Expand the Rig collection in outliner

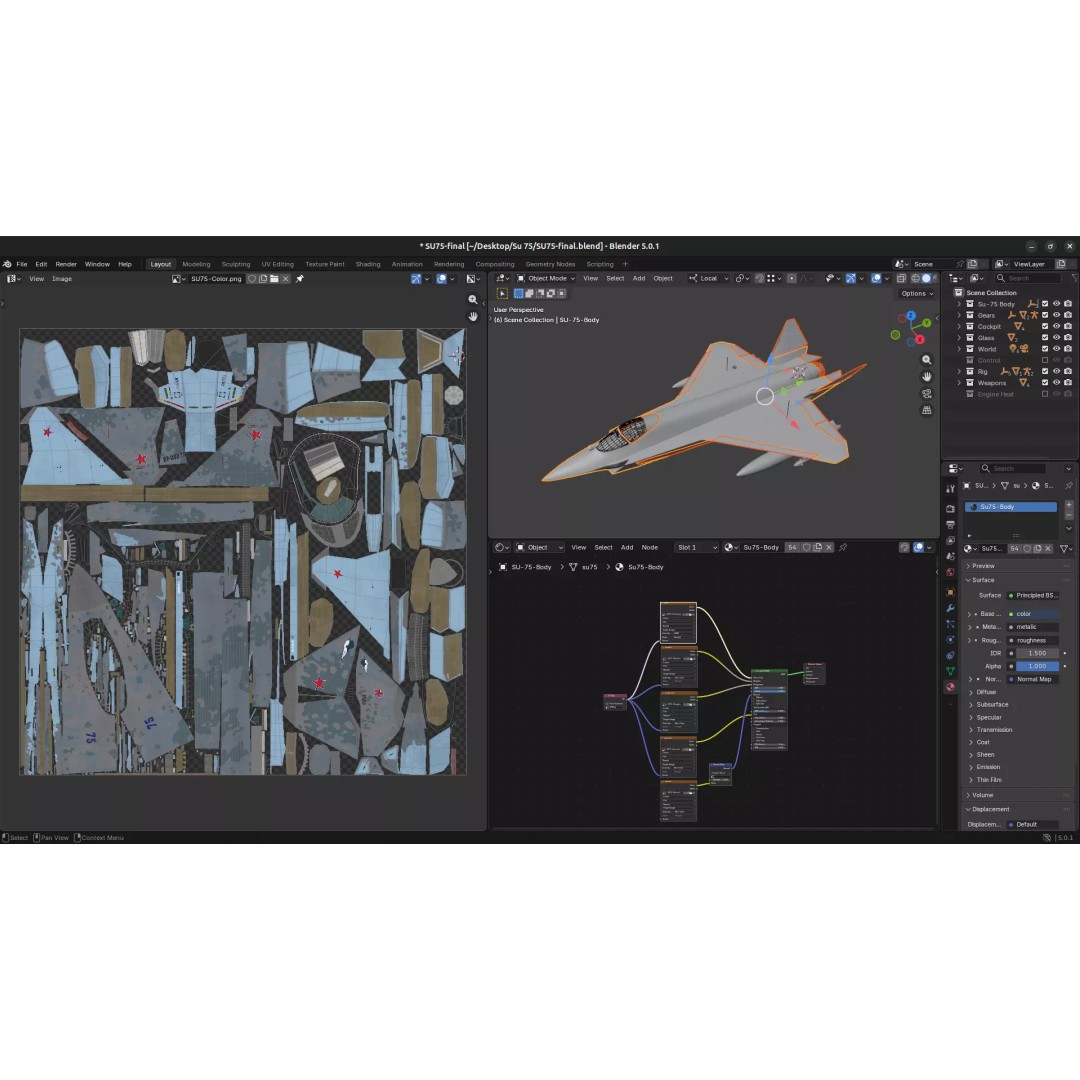coord(959,371)
